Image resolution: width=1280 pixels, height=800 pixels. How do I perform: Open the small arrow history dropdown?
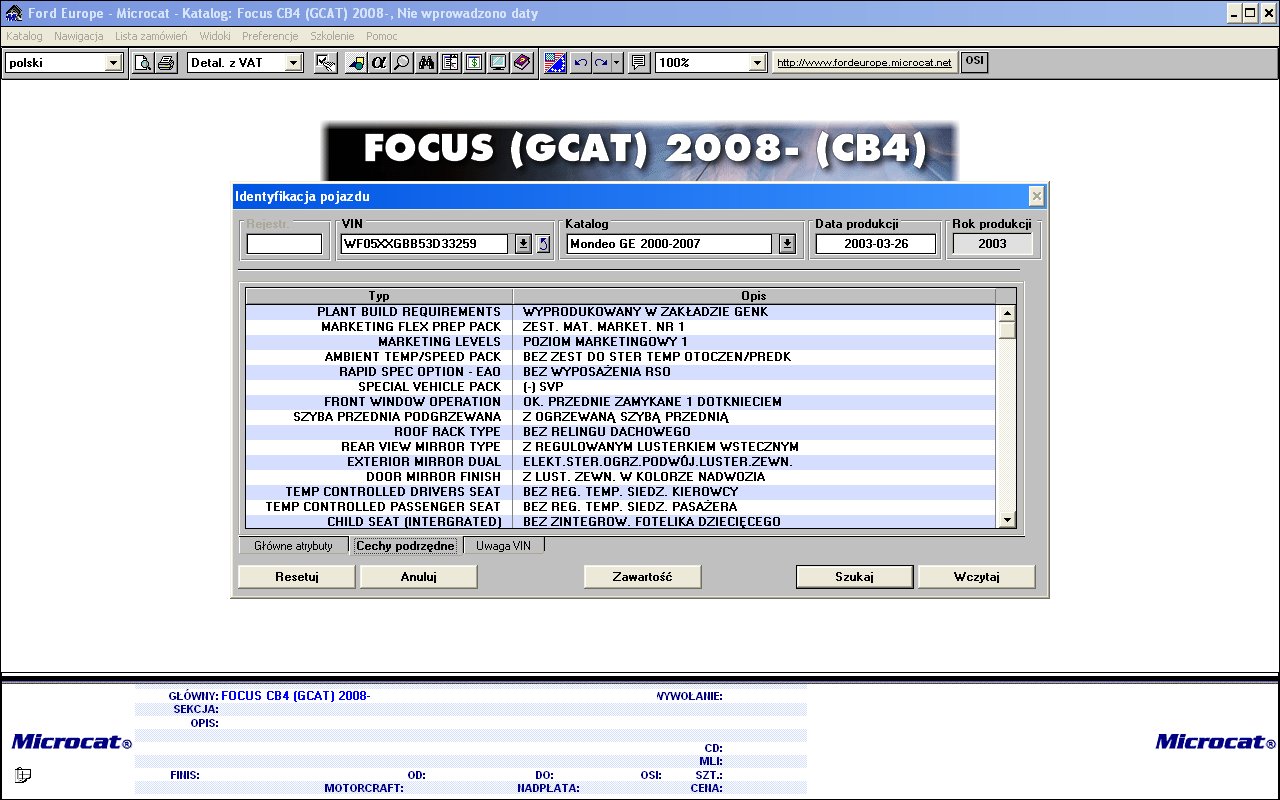coord(617,63)
